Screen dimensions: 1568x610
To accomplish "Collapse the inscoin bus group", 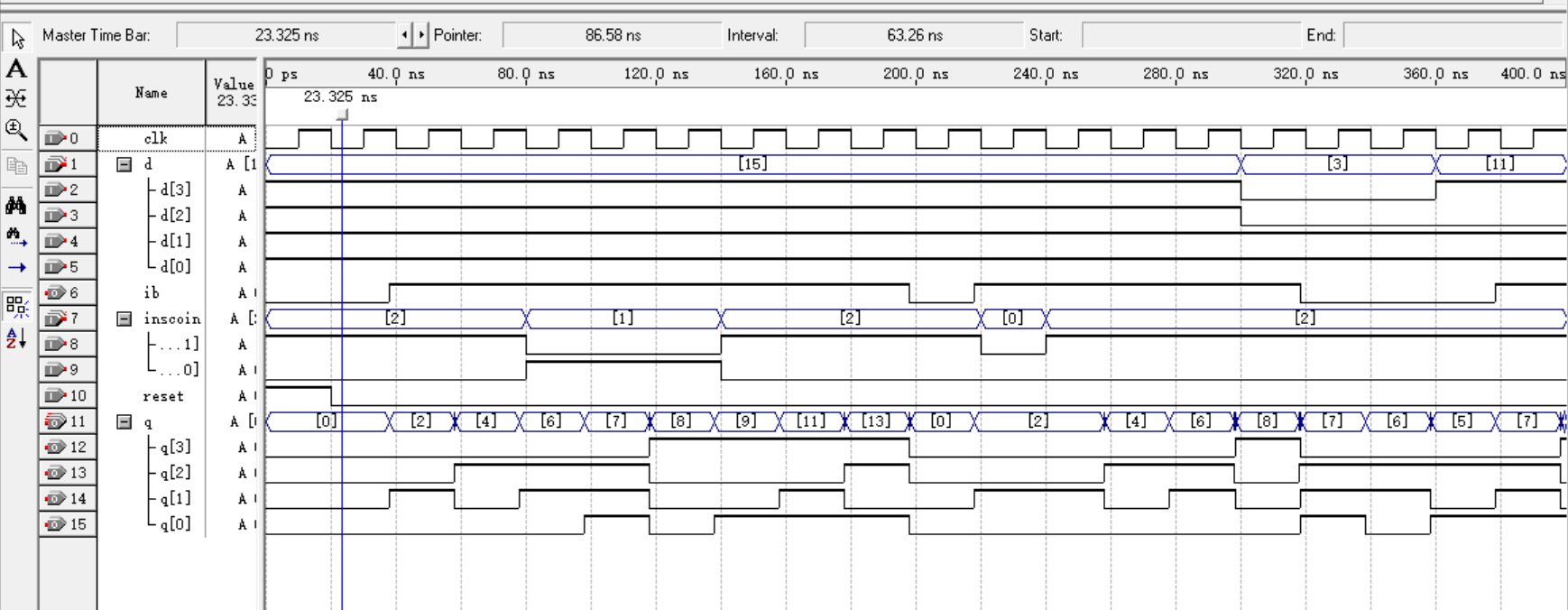I will (125, 319).
